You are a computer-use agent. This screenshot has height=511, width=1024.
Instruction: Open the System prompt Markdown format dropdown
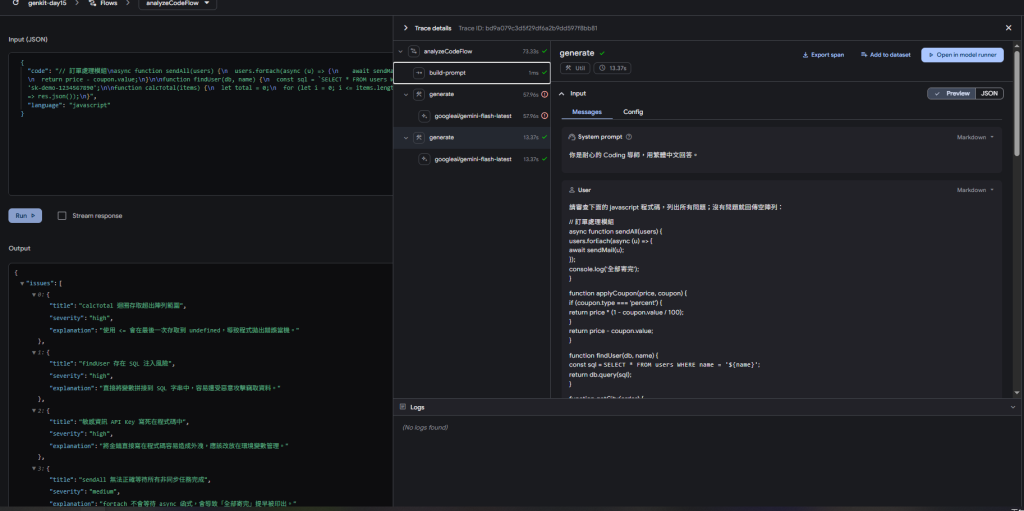tap(975, 137)
